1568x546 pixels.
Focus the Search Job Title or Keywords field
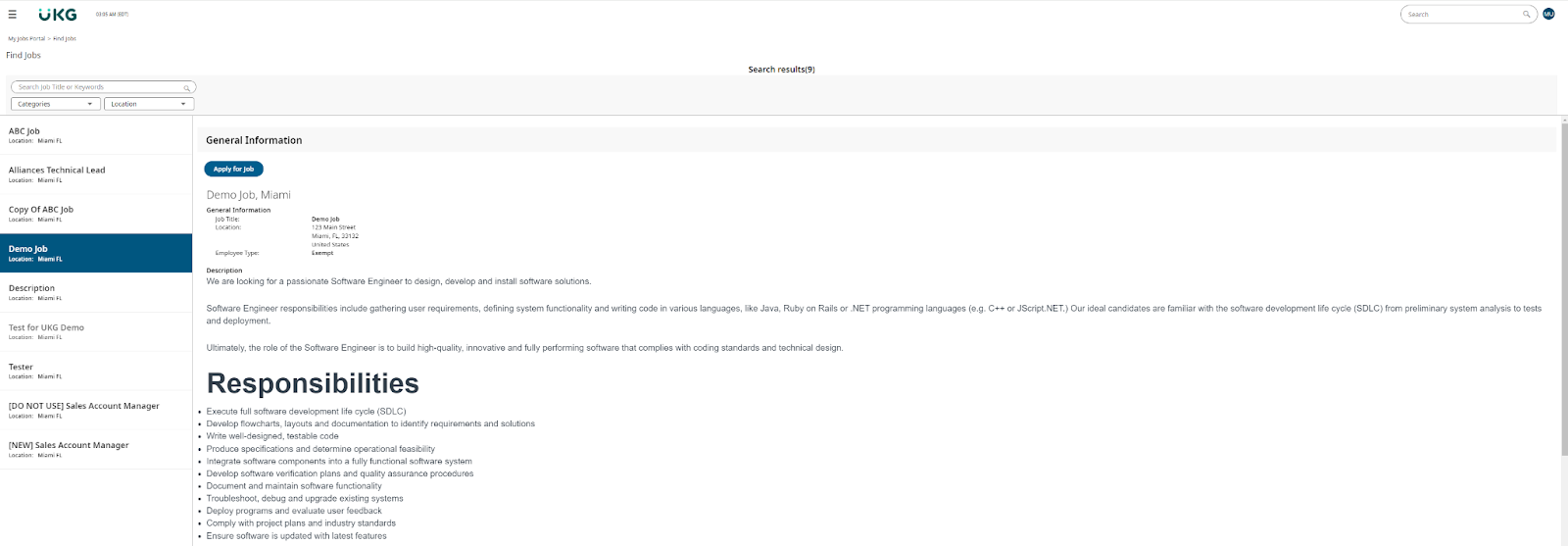[x=98, y=87]
